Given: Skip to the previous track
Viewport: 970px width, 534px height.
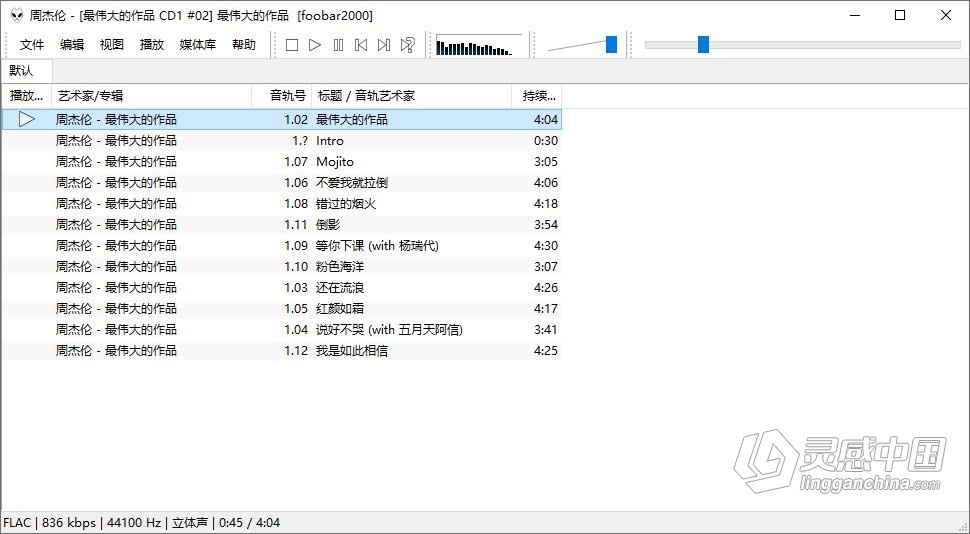Looking at the screenshot, I should click(x=361, y=45).
